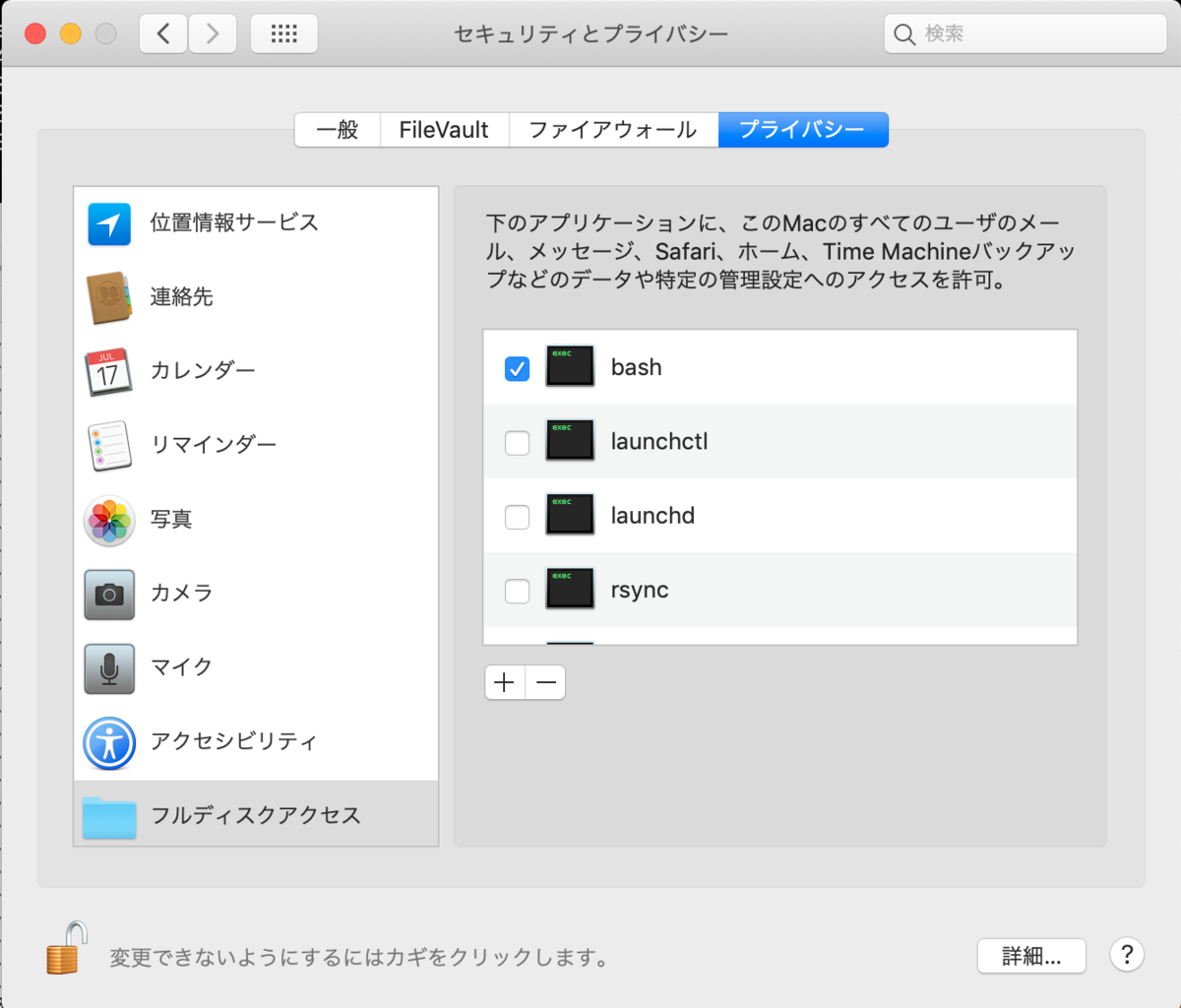Select アクセシビリティ label in sidebar
Image resolution: width=1181 pixels, height=1008 pixels.
pyautogui.click(x=234, y=741)
